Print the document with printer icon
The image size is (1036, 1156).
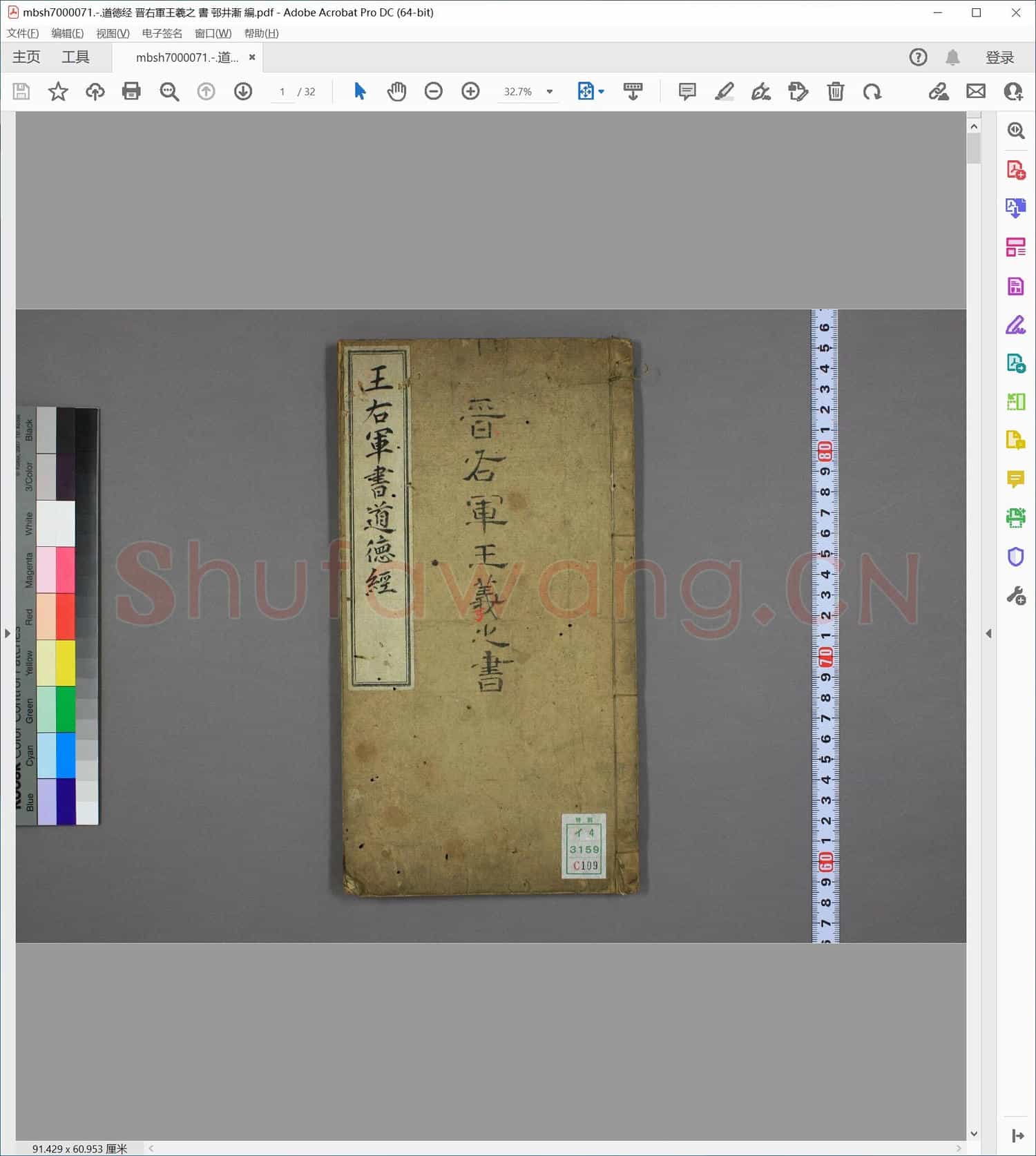pyautogui.click(x=131, y=91)
